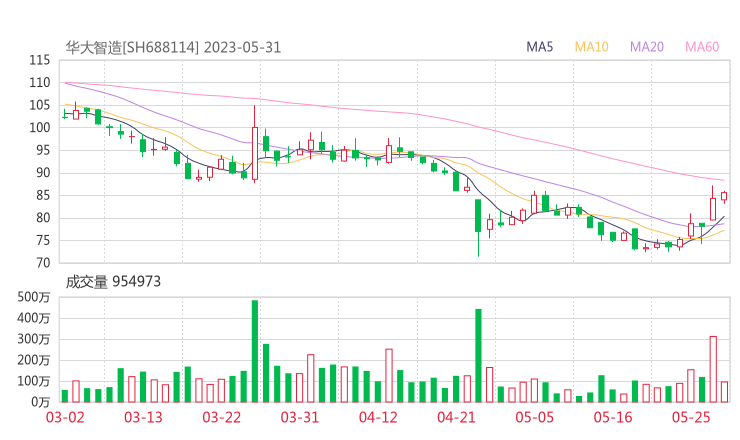The width and height of the screenshot is (740, 440).
Task: Click the last red candlestick near 85
Action: click(724, 196)
